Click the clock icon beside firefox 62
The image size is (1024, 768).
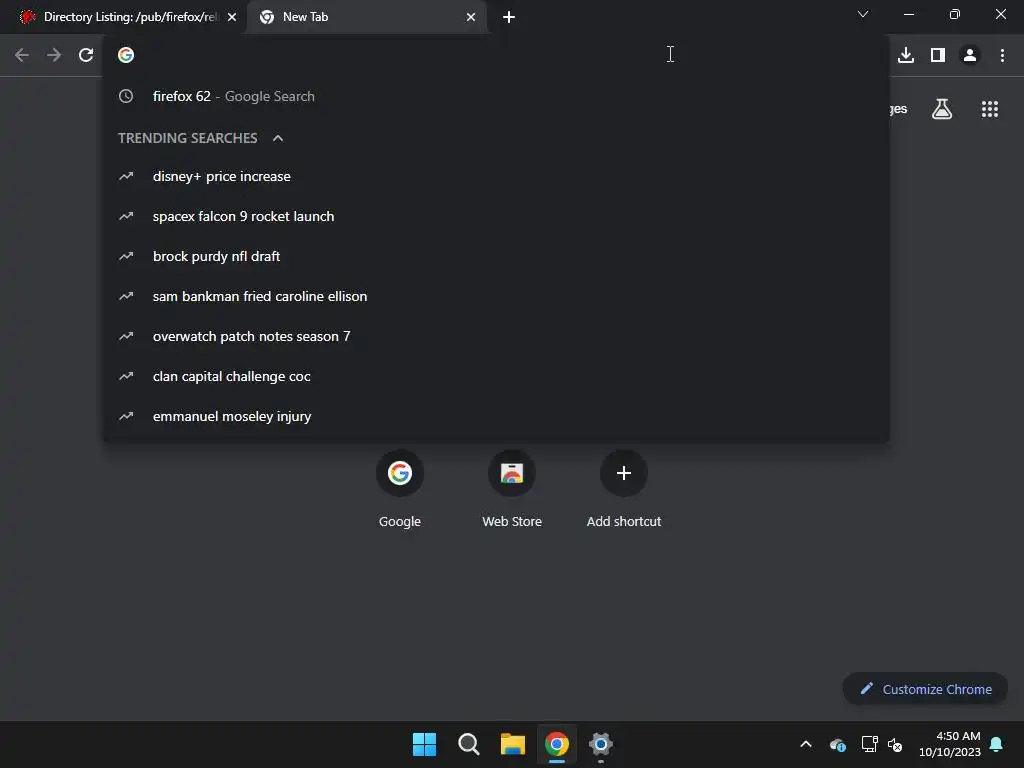point(126,96)
